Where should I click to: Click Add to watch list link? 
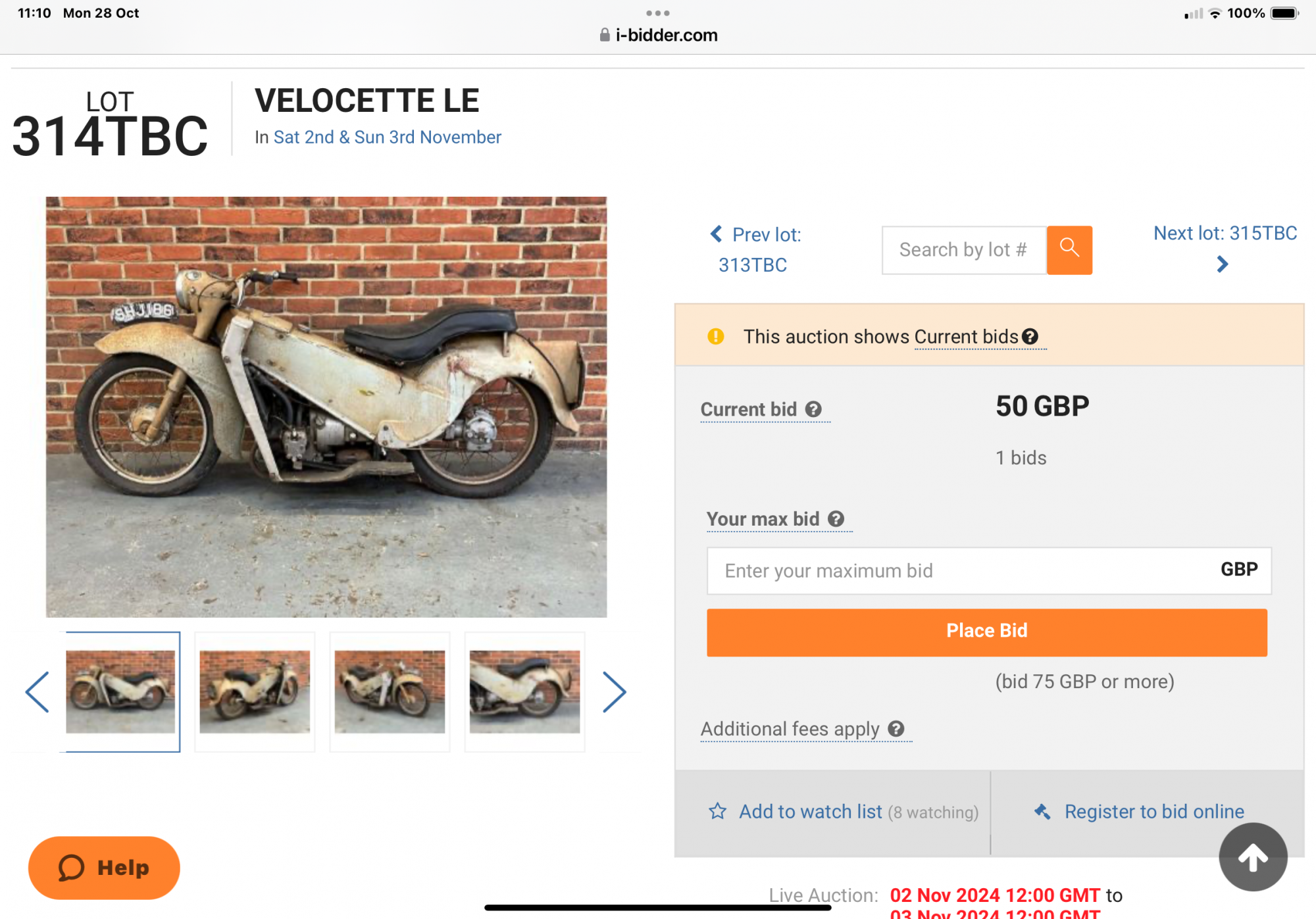pos(811,812)
